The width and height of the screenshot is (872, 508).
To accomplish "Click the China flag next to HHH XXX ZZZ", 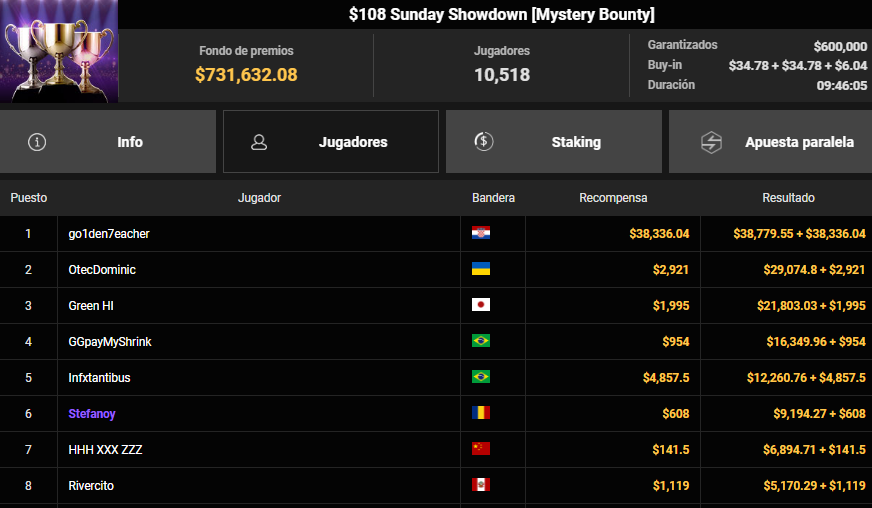I will [481, 448].
